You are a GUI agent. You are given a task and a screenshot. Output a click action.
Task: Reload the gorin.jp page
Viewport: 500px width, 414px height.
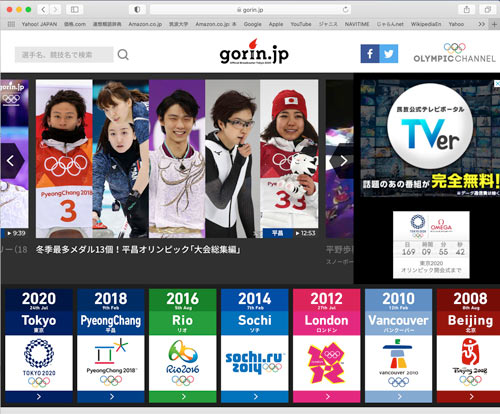click(x=346, y=9)
